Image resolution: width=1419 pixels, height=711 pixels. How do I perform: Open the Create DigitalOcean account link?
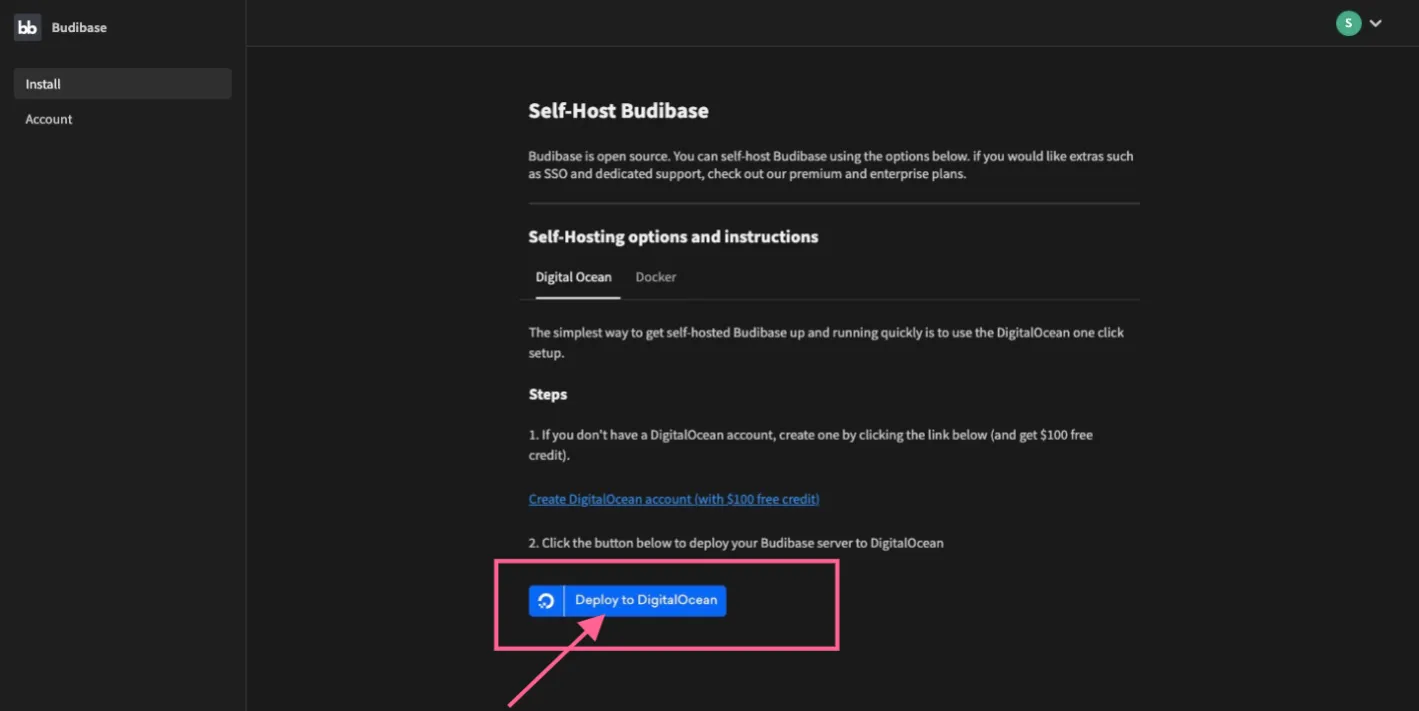click(674, 499)
